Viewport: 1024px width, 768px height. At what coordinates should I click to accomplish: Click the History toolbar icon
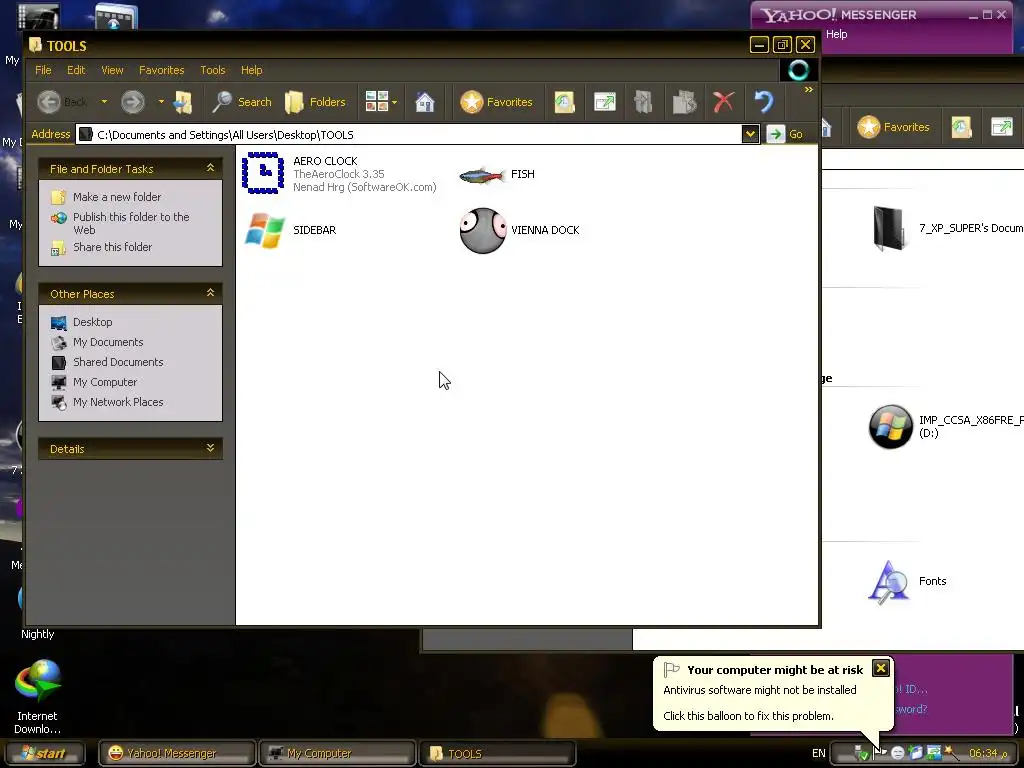click(x=564, y=102)
